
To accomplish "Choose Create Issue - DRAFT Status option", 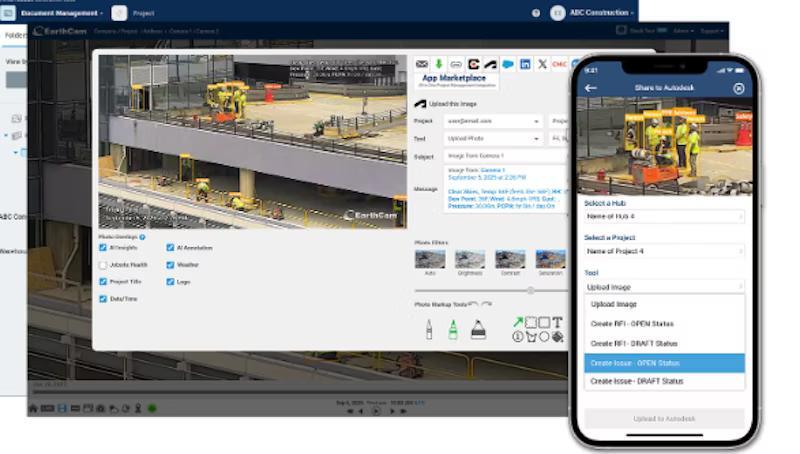I will point(664,382).
